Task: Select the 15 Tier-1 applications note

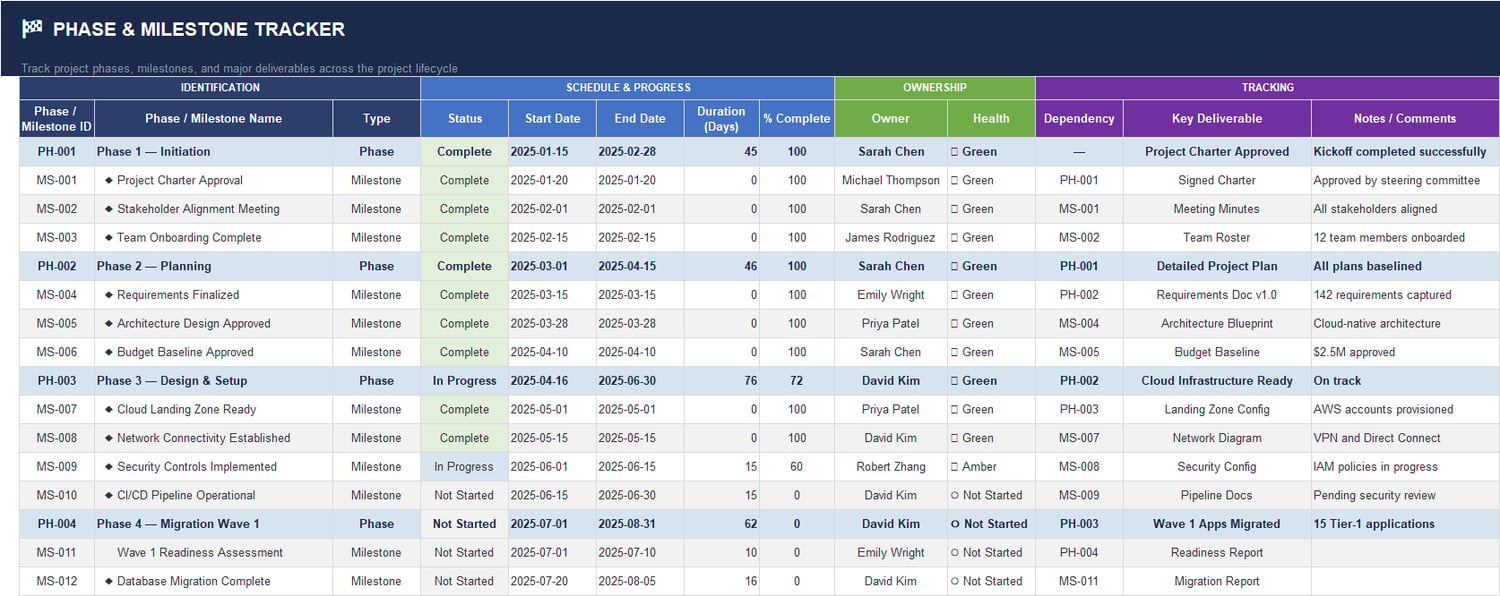Action: (1405, 524)
